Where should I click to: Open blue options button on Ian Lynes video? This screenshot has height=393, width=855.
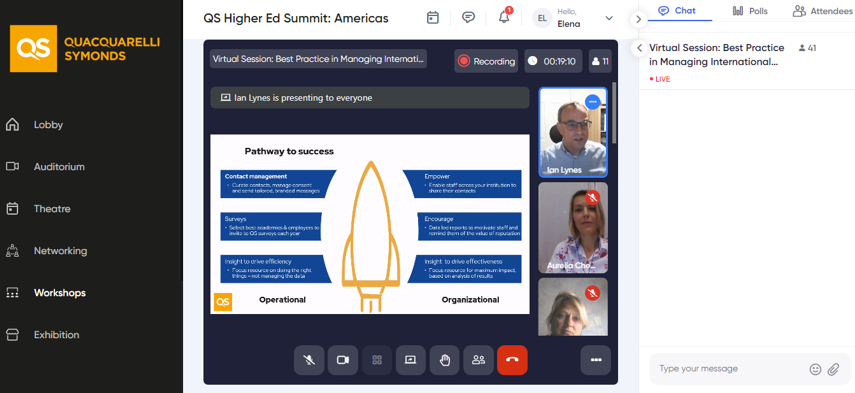(x=592, y=102)
